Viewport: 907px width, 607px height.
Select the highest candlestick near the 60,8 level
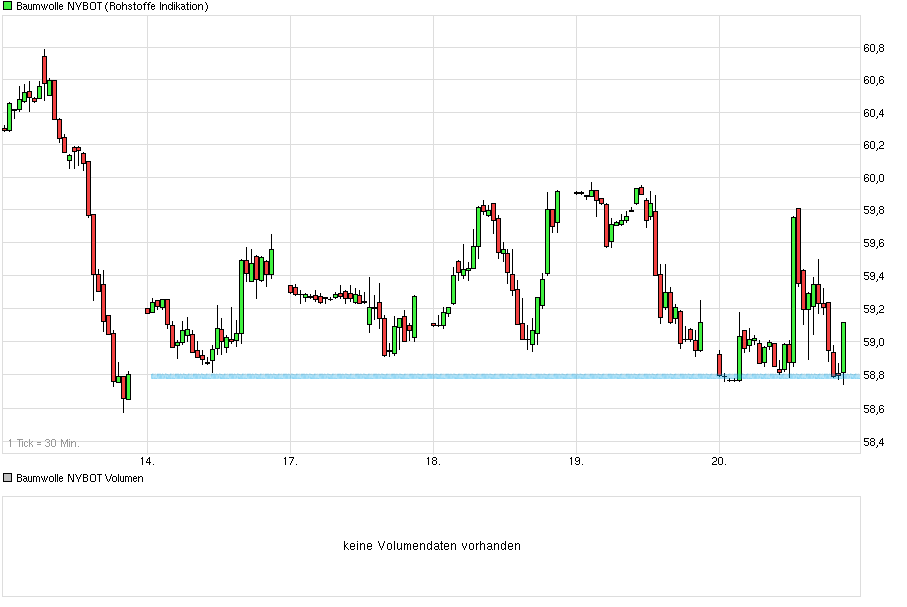(x=44, y=70)
